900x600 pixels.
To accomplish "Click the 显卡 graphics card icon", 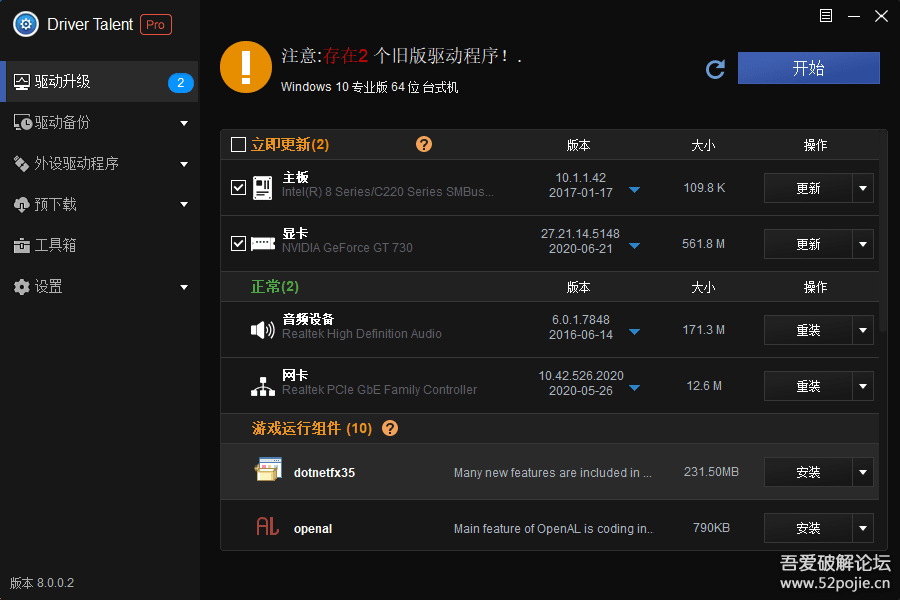I will point(263,244).
